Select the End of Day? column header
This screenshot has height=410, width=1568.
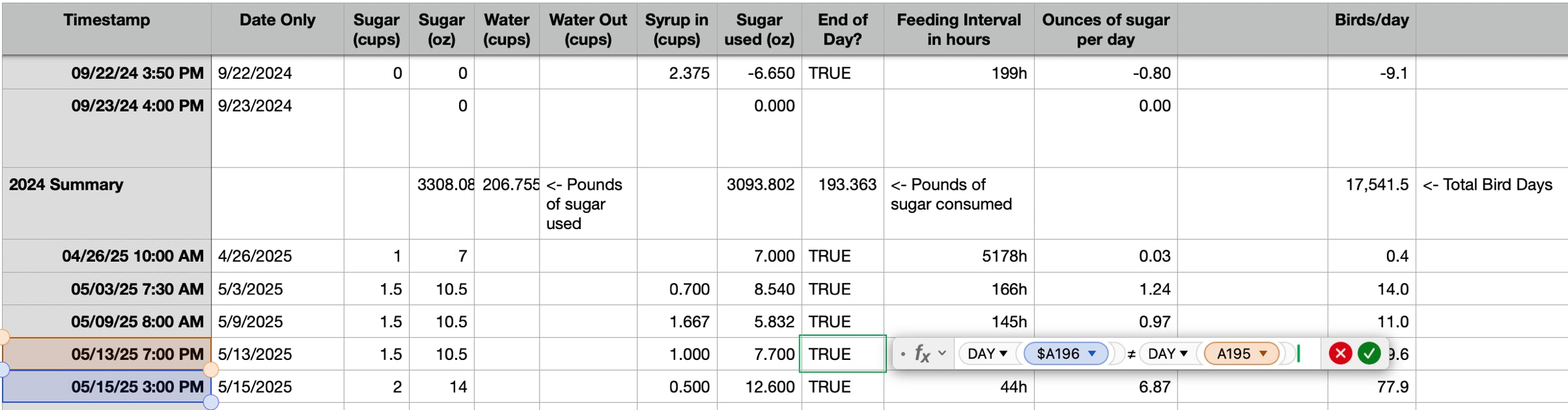[843, 29]
